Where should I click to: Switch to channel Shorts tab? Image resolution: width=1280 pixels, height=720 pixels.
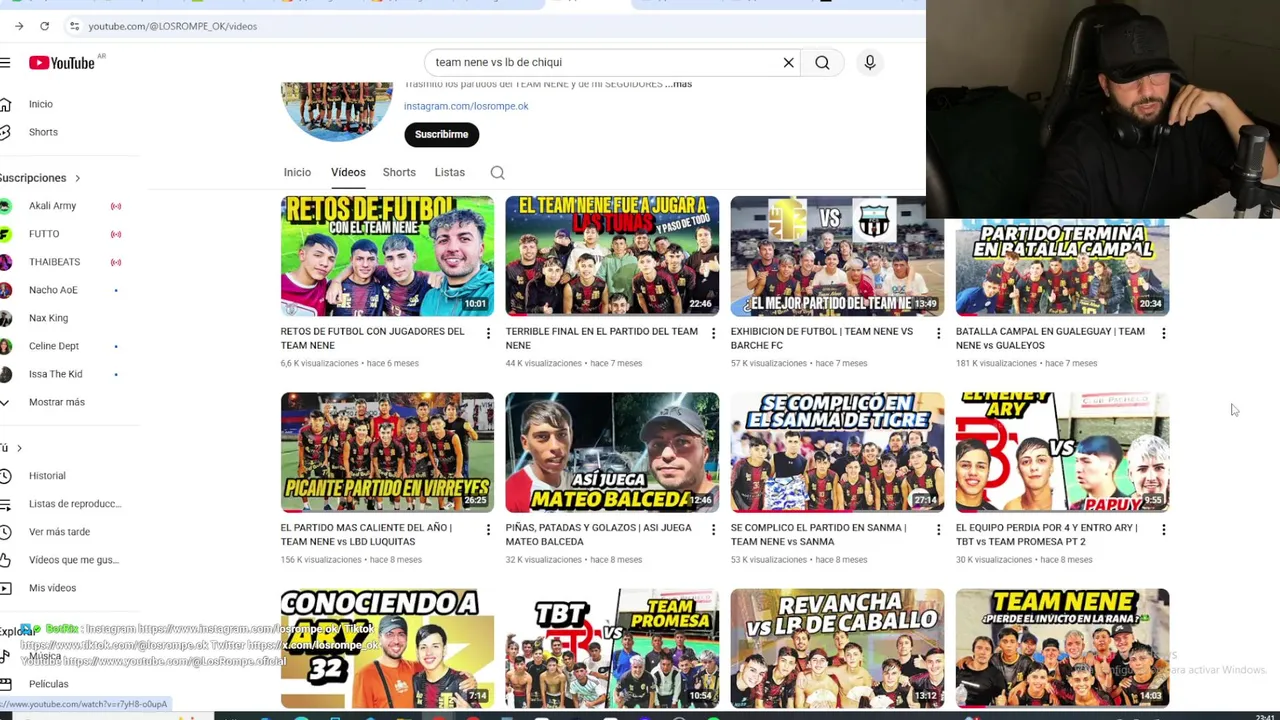[399, 172]
